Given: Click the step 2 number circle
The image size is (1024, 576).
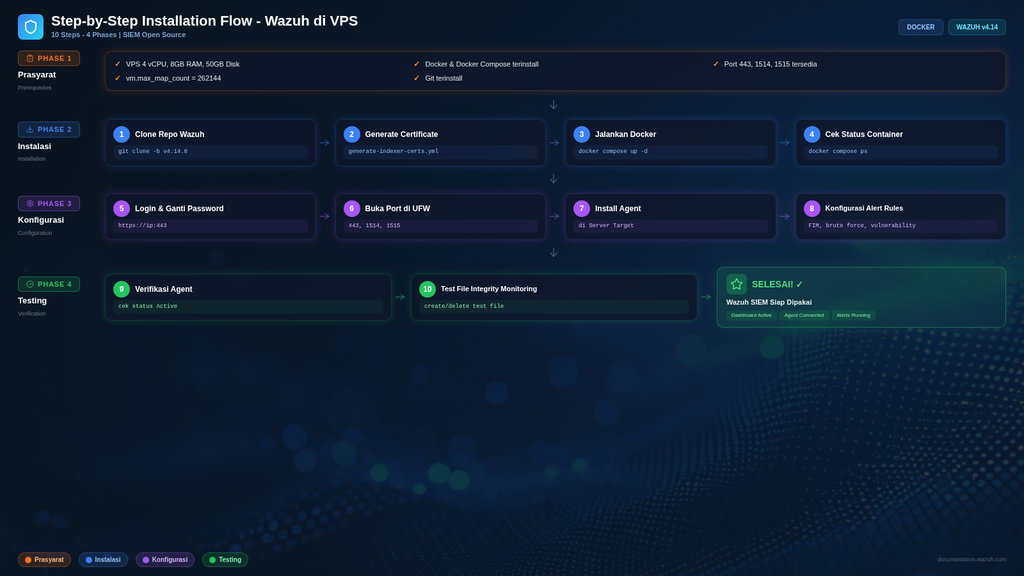Looking at the screenshot, I should click(x=351, y=134).
